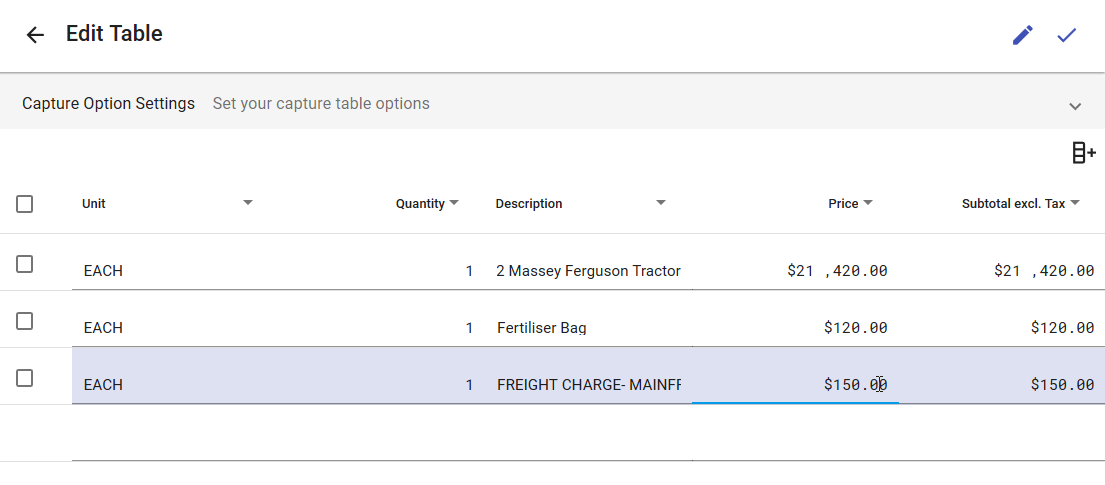1105x485 pixels.
Task: Check the FREIGHT CHARGE row checkbox
Action: [25, 378]
